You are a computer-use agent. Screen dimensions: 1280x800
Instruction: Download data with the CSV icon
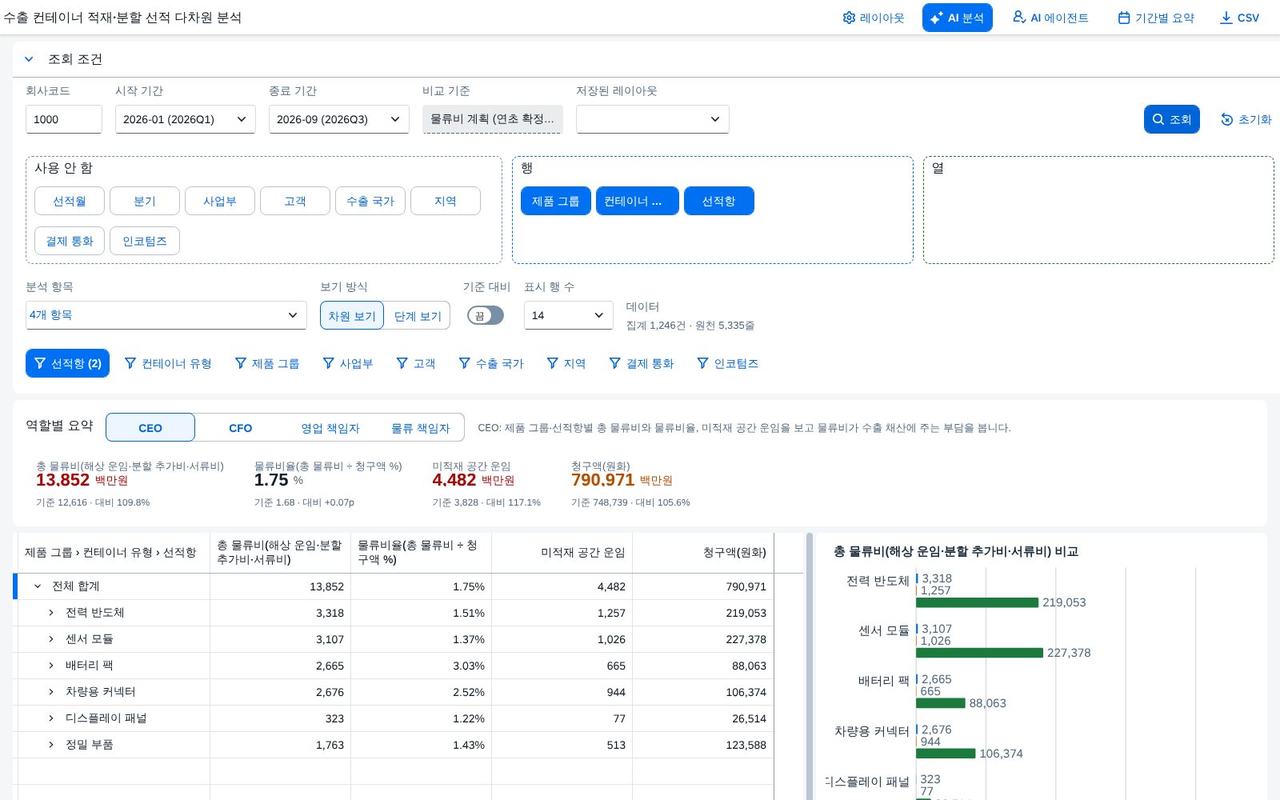tap(1226, 18)
